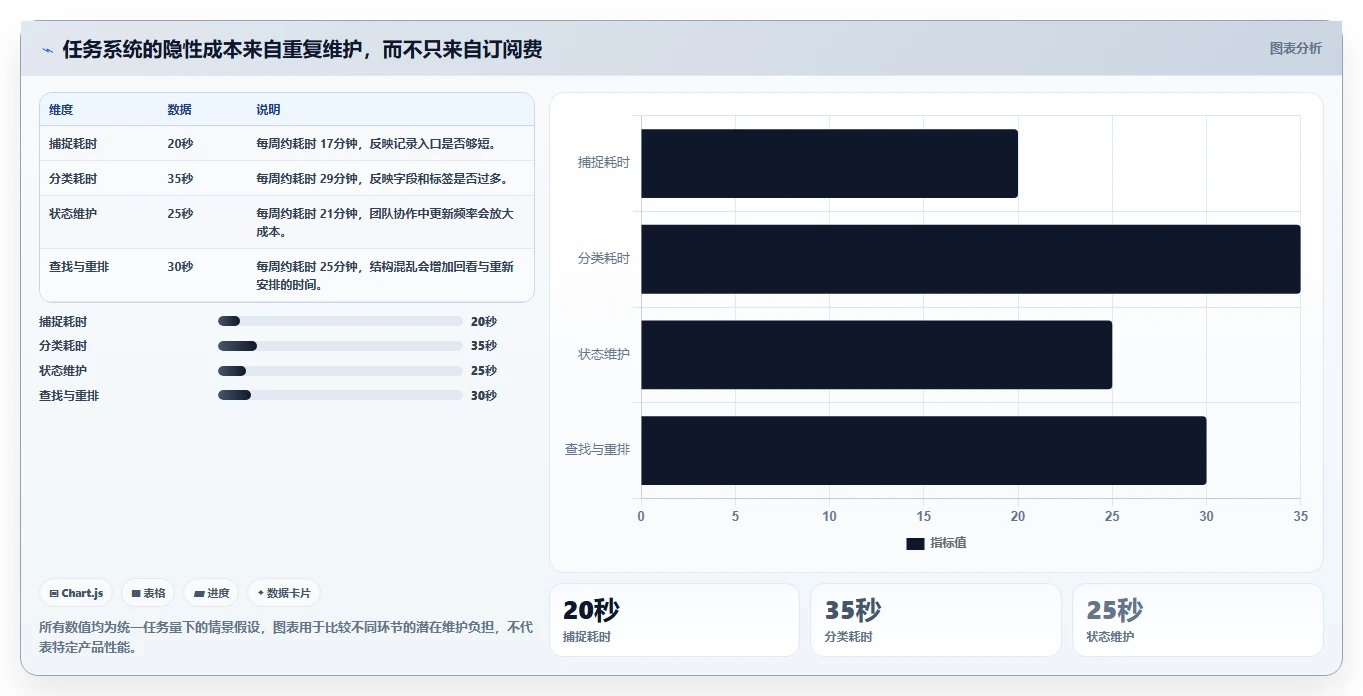Click the 15 tick on the x-axis
Image resolution: width=1363 pixels, height=696 pixels.
click(x=923, y=517)
